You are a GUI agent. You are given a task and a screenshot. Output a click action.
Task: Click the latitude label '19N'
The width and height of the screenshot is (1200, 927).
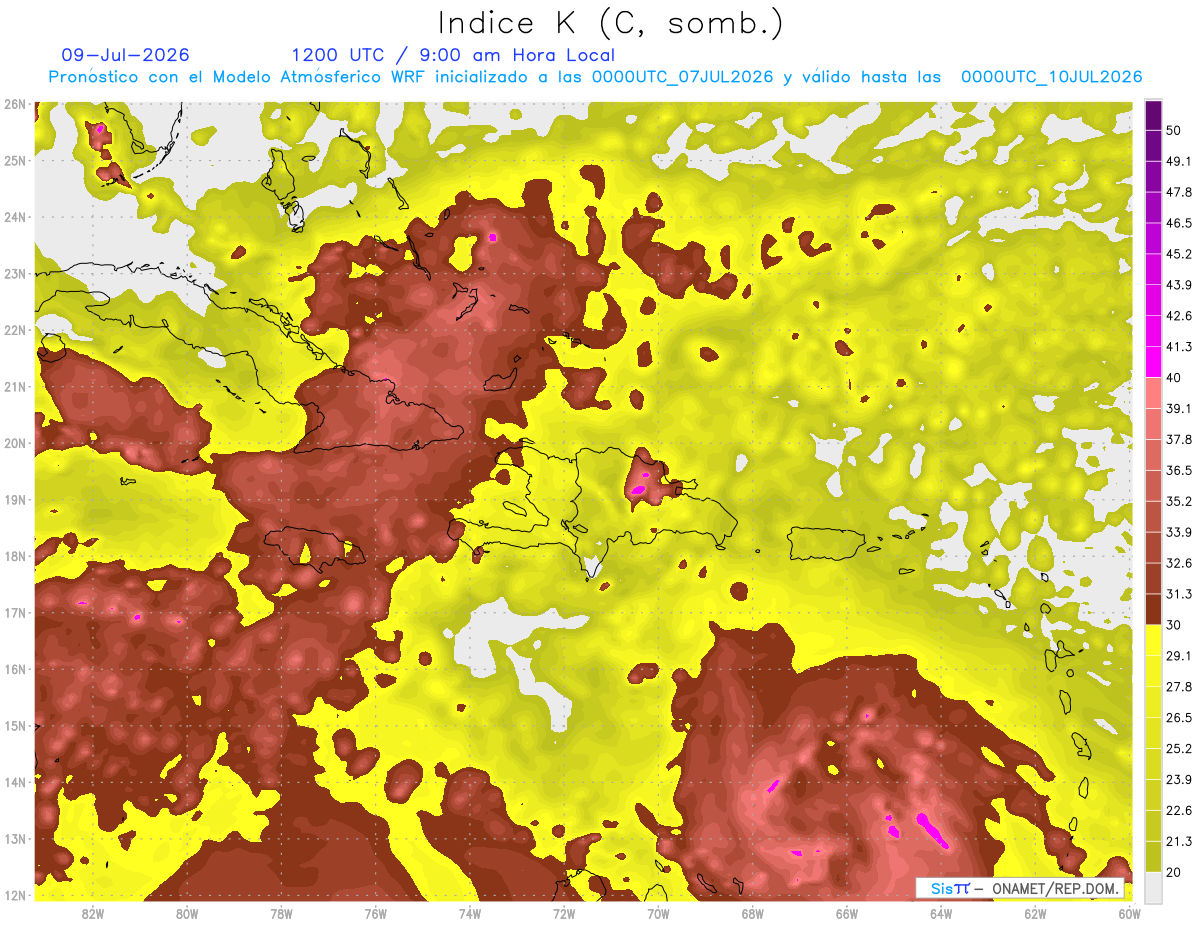coord(15,499)
